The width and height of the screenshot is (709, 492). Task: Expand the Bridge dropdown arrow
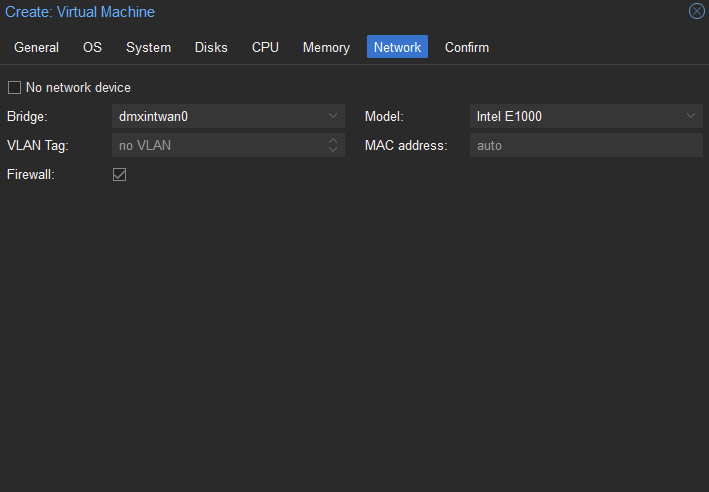(x=333, y=116)
